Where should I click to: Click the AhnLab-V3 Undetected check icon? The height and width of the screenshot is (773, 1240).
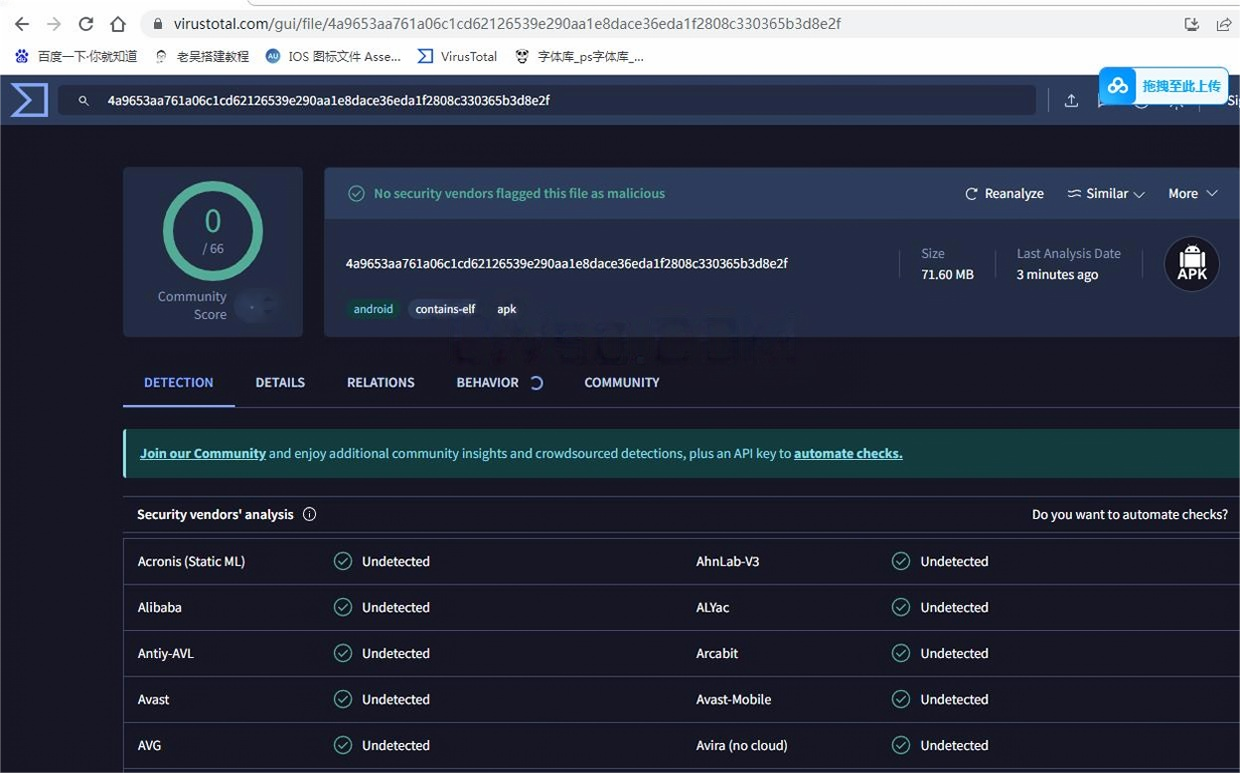901,561
